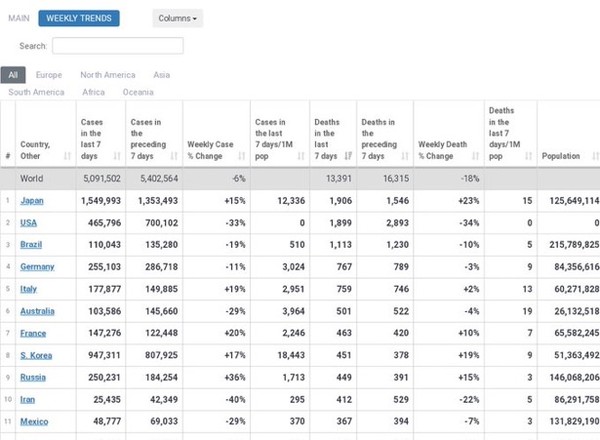The height and width of the screenshot is (440, 600).
Task: Sort by Deaths in the last 7 days
Action: [x=330, y=138]
